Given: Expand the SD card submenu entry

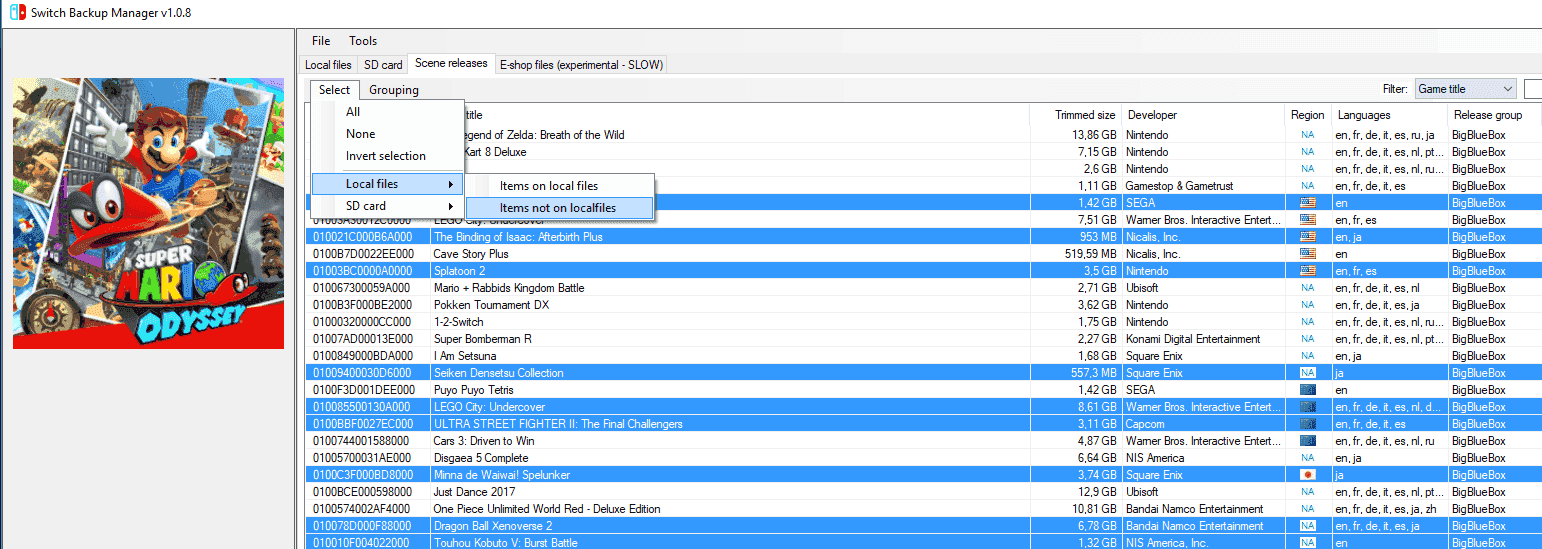Looking at the screenshot, I should 387,206.
